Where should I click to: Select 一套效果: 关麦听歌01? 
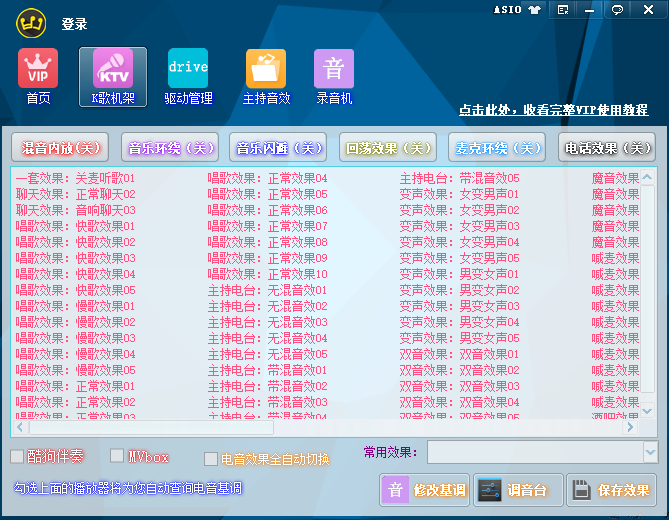pyautogui.click(x=75, y=178)
